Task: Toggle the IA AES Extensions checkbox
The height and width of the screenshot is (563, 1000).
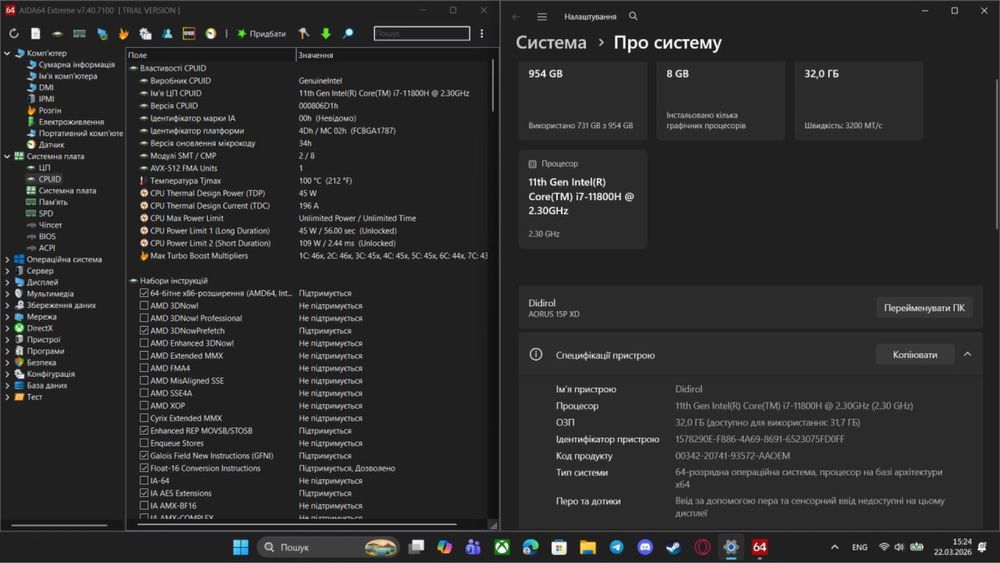Action: [144, 493]
